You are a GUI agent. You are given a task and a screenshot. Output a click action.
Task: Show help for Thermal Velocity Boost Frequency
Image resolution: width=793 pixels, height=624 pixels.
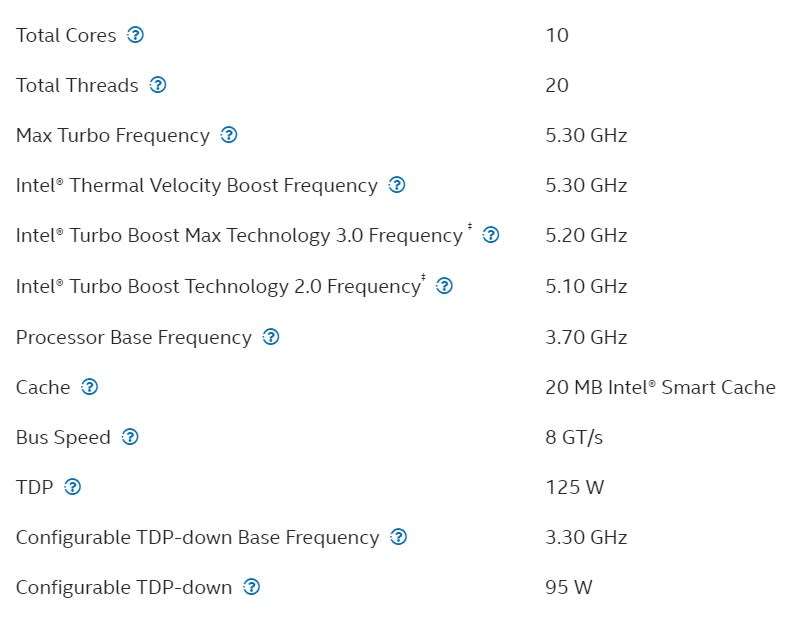[x=397, y=185]
